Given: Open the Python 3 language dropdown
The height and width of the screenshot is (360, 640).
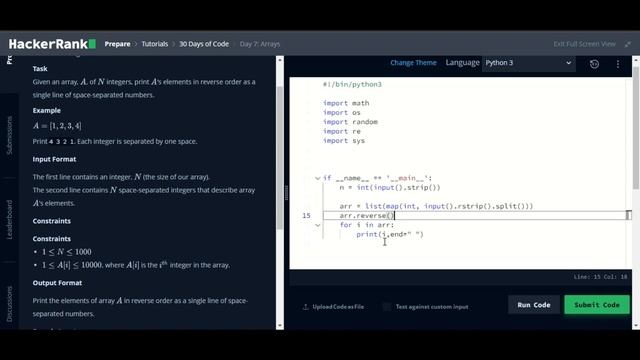Looking at the screenshot, I should click(529, 63).
